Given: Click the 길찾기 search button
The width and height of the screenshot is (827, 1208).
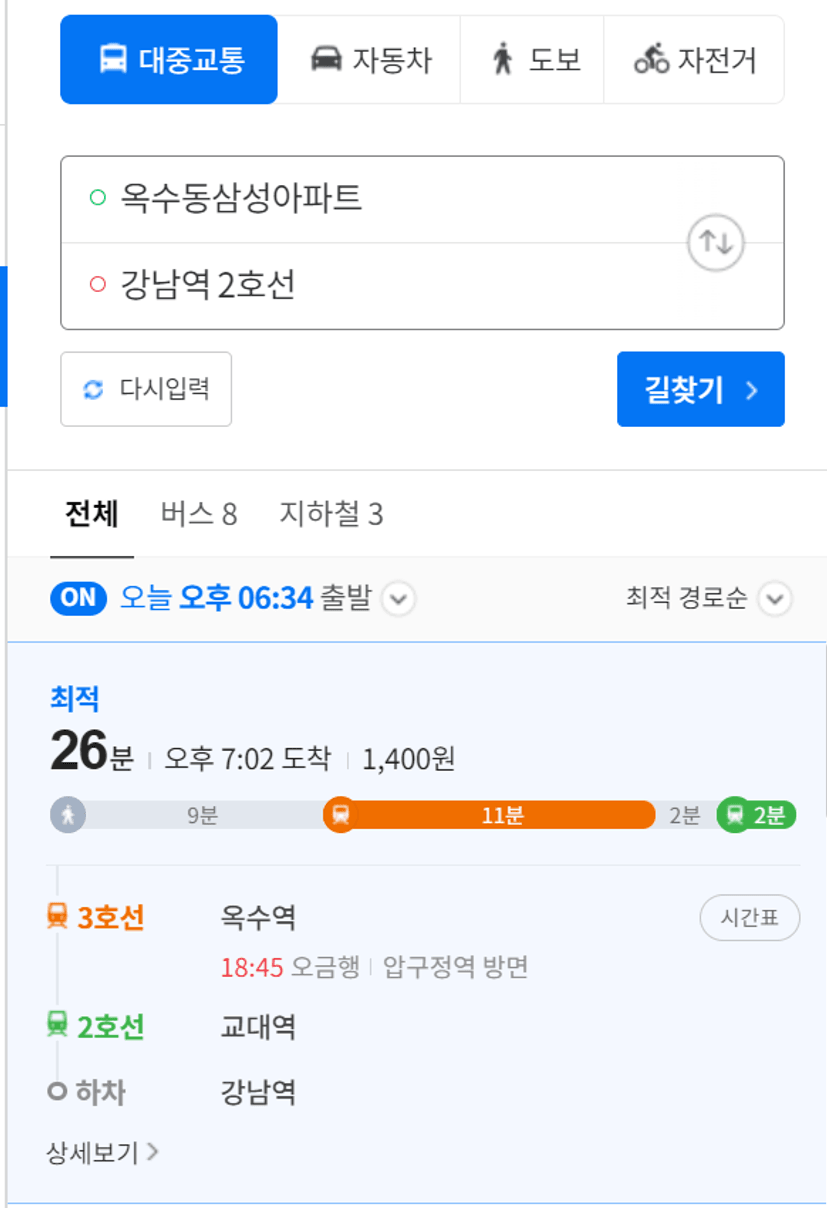Looking at the screenshot, I should [x=700, y=389].
